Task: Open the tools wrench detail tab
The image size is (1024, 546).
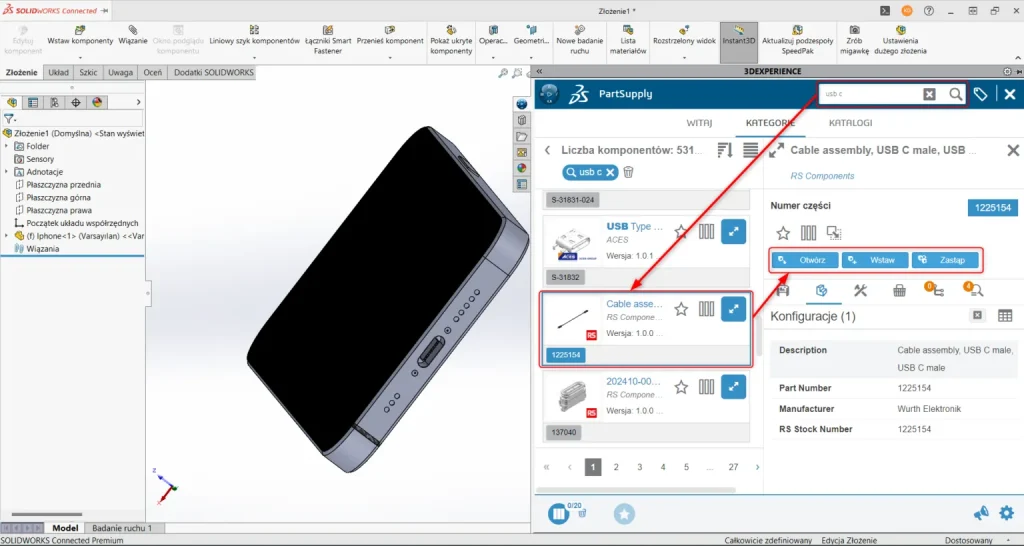Action: point(860,291)
